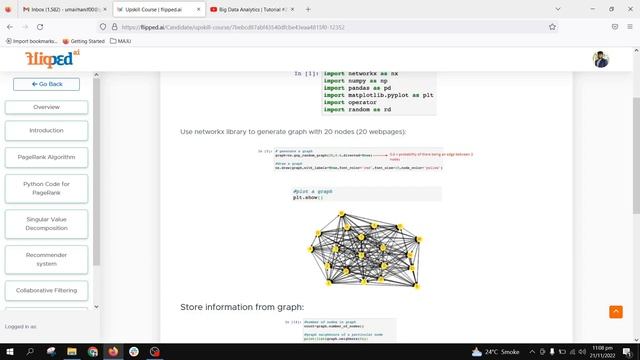Open Singular Value Decomposition section
The height and width of the screenshot is (360, 640).
click(47, 224)
